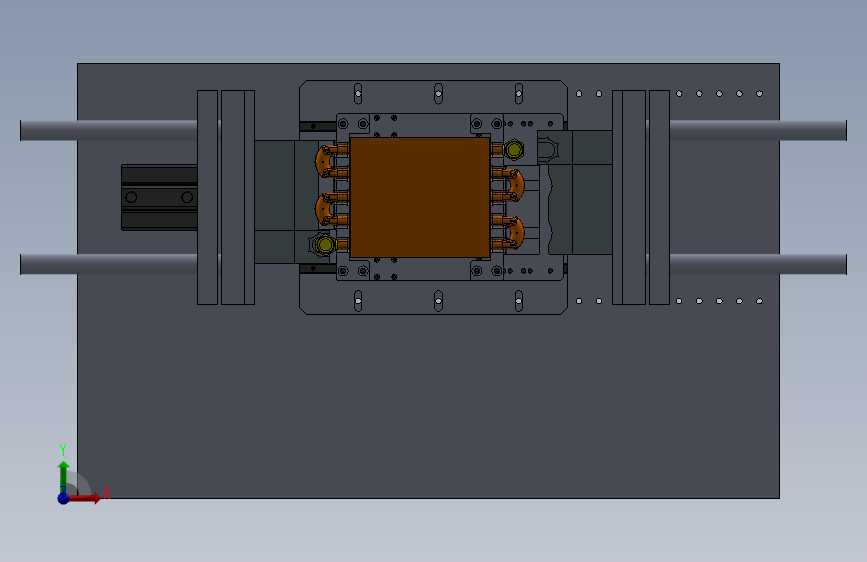867x562 pixels.
Task: Click the red "X" axis label
Action: [107, 493]
